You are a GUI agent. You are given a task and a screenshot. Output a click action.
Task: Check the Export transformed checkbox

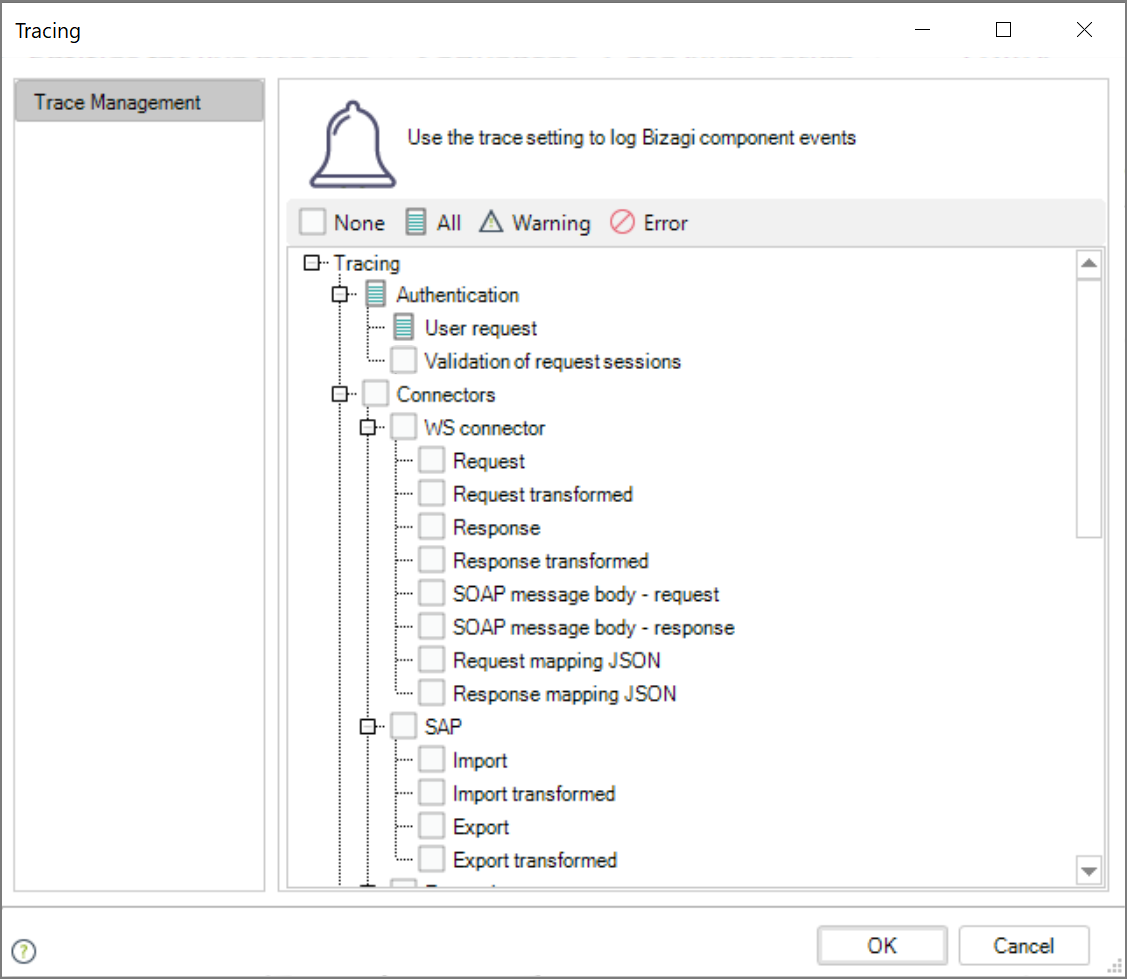[x=431, y=859]
